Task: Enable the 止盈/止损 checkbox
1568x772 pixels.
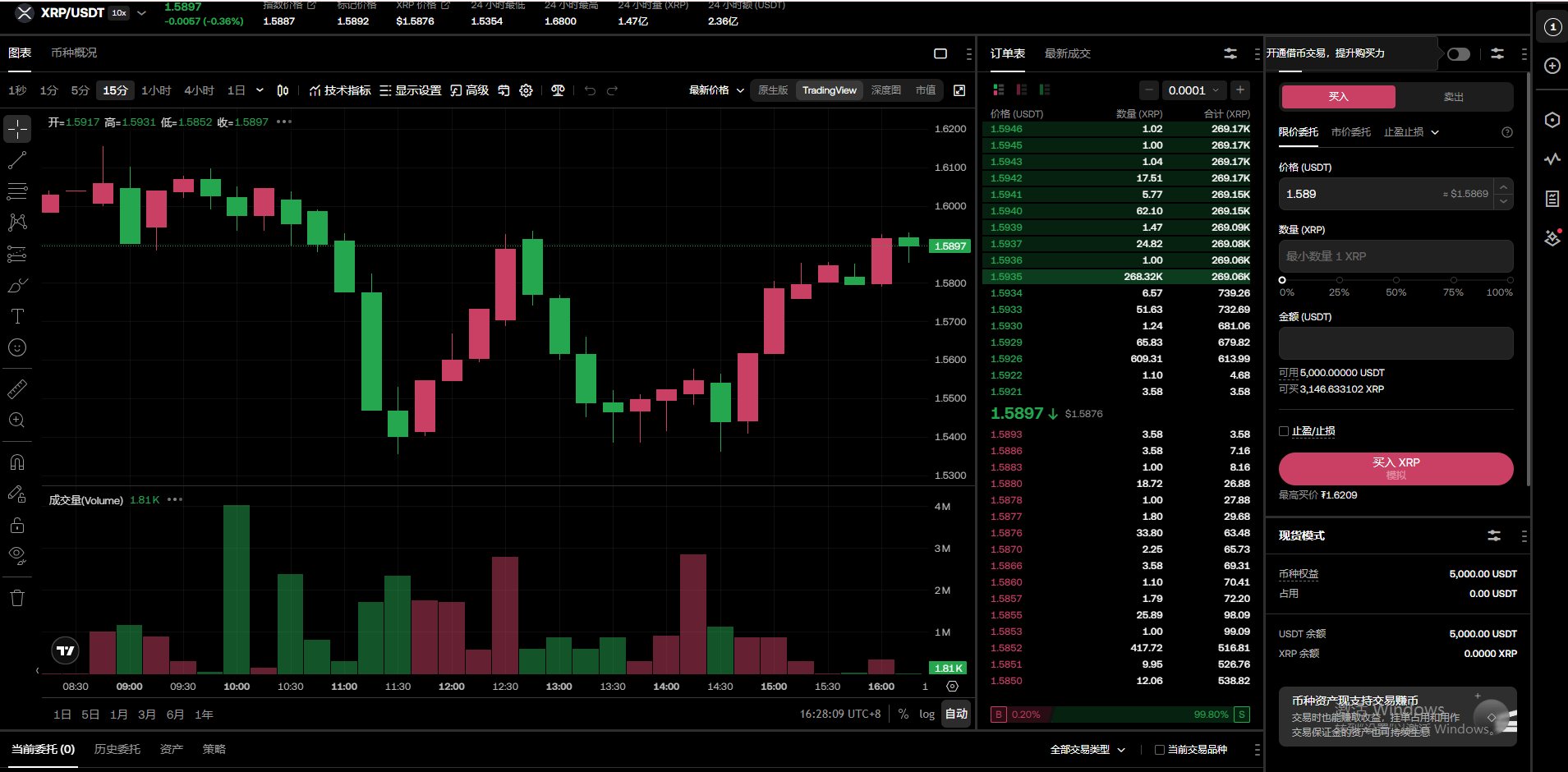Action: click(x=1284, y=431)
